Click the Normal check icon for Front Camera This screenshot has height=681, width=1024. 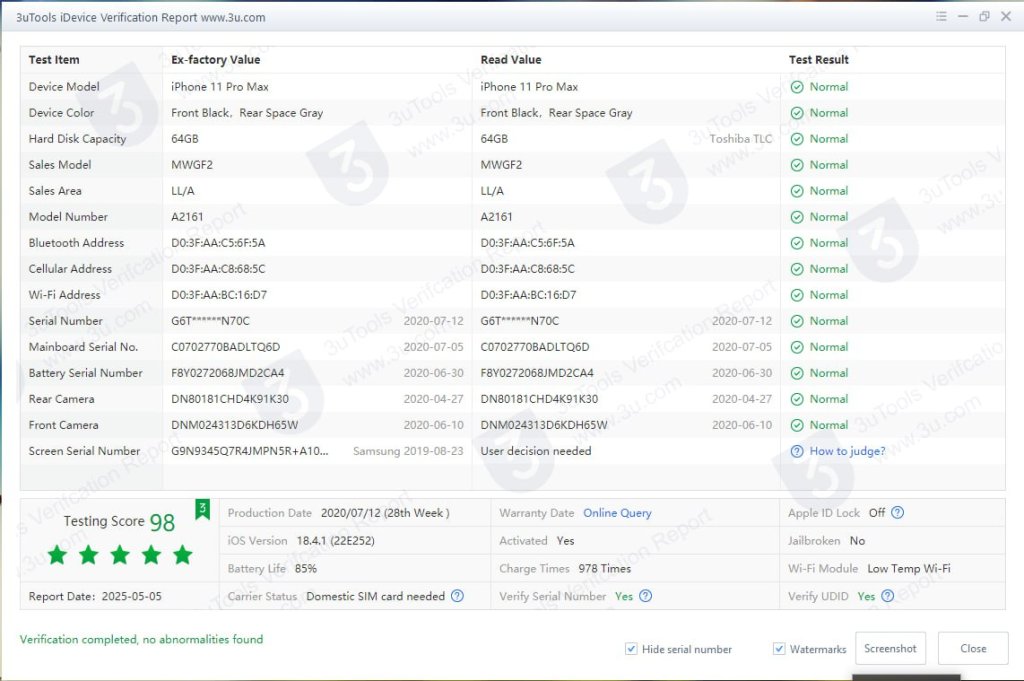(x=797, y=425)
